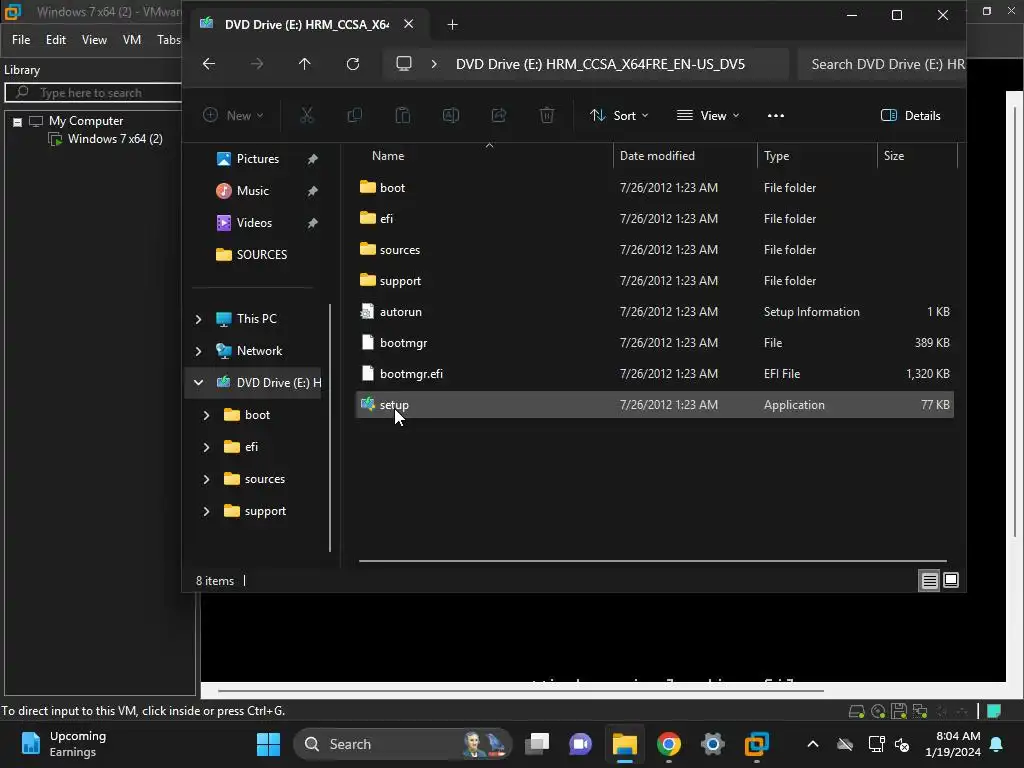The image size is (1024, 768).
Task: Click pin icon beside Videos
Action: coord(313,223)
